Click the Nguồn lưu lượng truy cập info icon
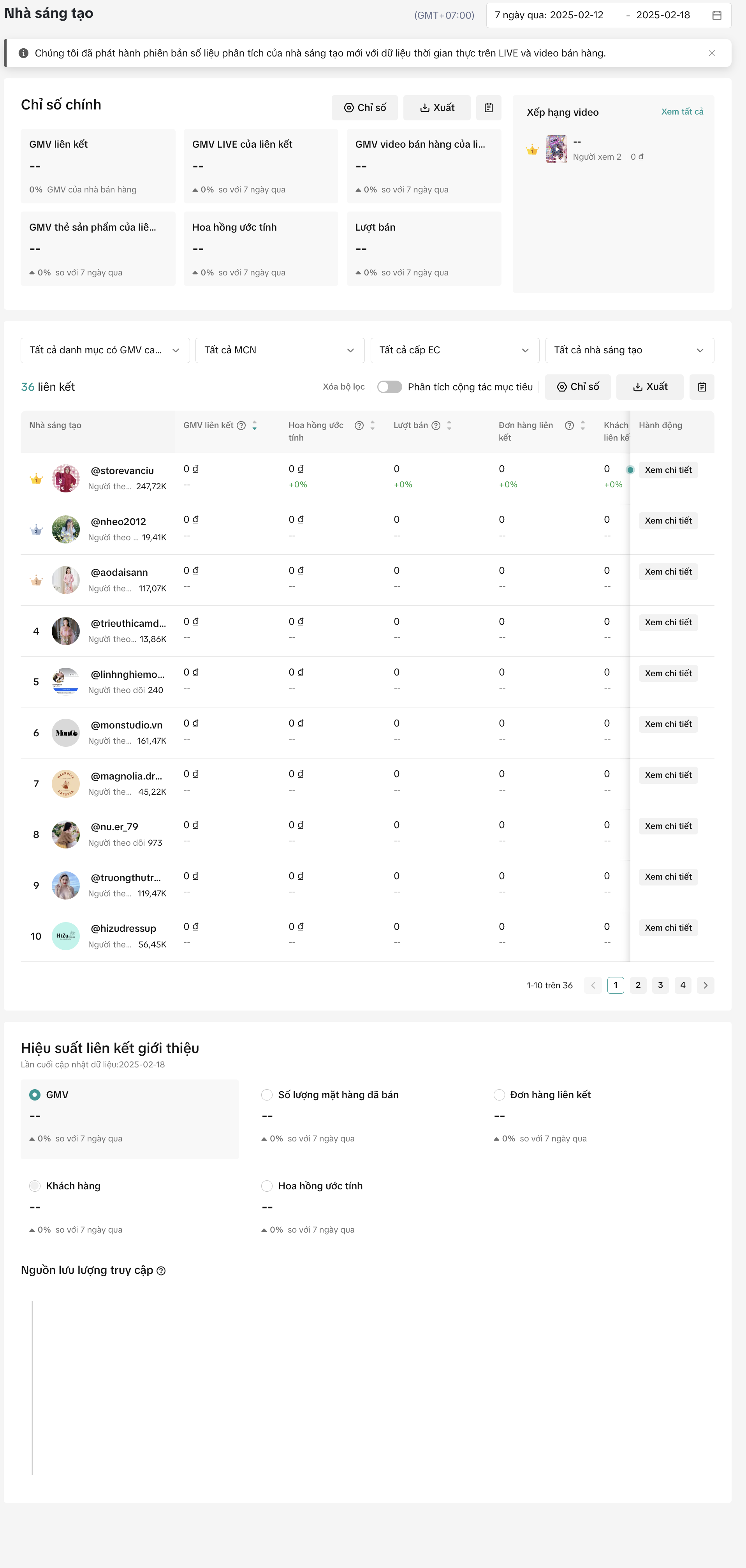The width and height of the screenshot is (746, 1568). [x=161, y=1271]
